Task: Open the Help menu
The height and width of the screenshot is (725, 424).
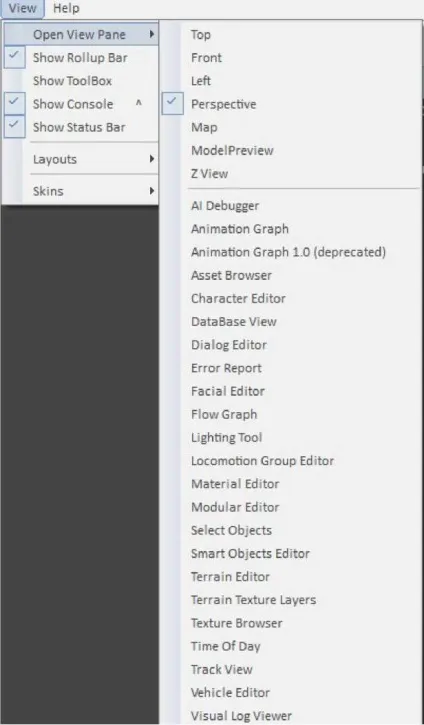Action: click(66, 8)
